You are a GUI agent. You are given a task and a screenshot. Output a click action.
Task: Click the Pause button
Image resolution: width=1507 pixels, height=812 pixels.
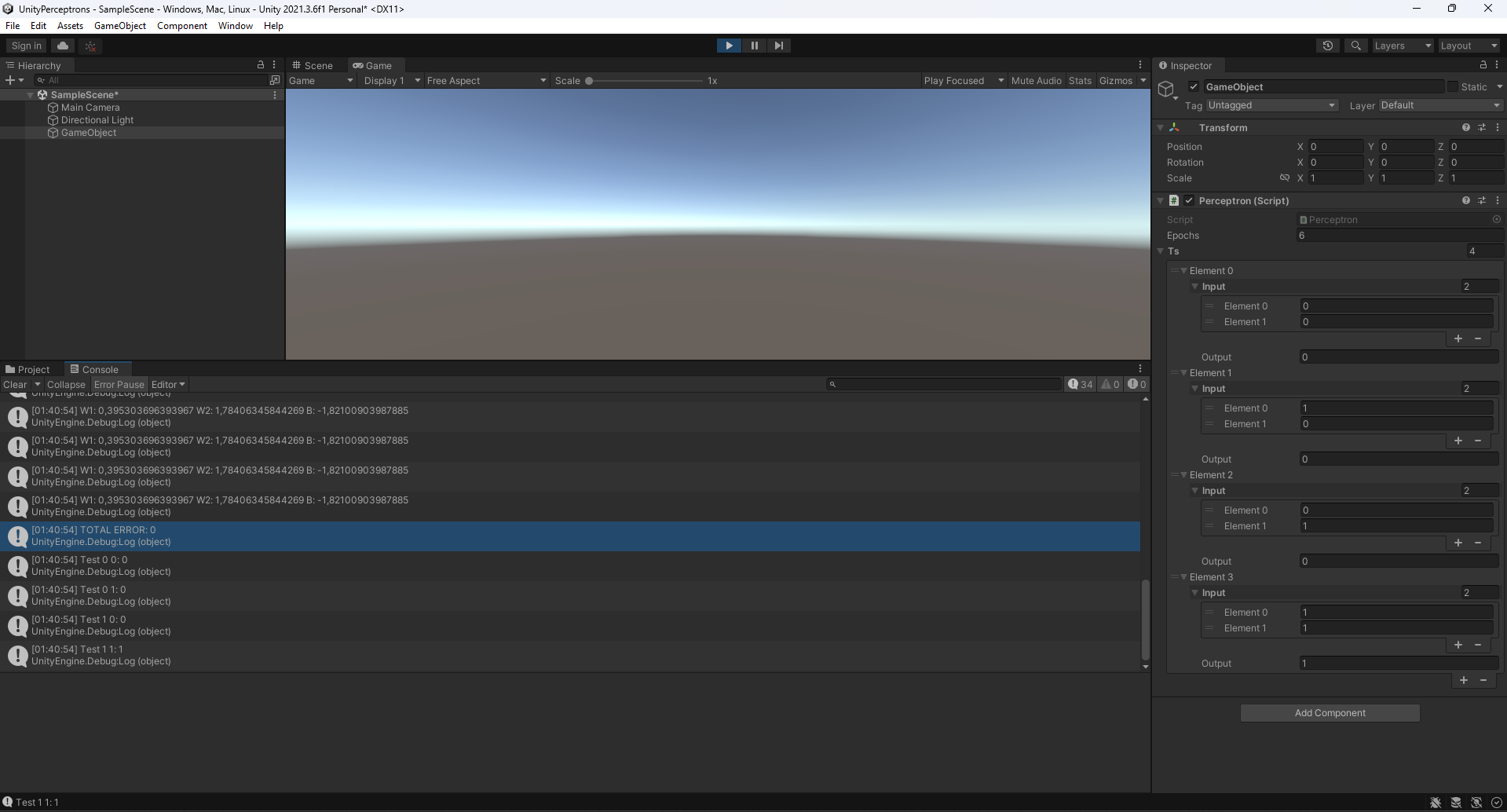(754, 46)
